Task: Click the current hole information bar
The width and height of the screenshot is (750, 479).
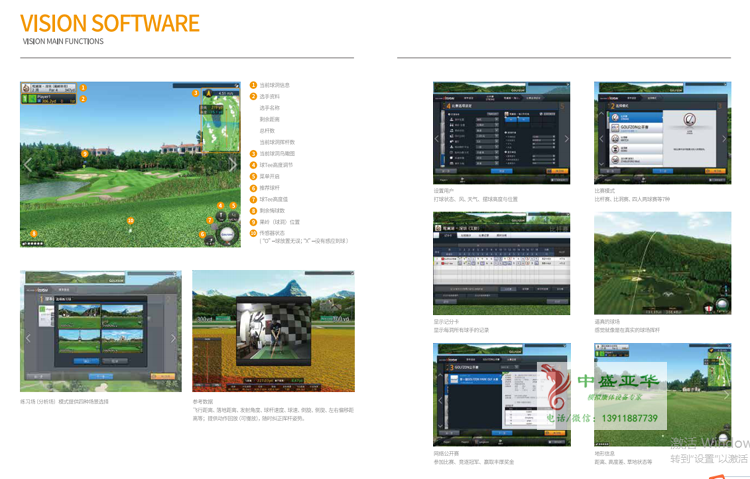Action: tap(50, 87)
